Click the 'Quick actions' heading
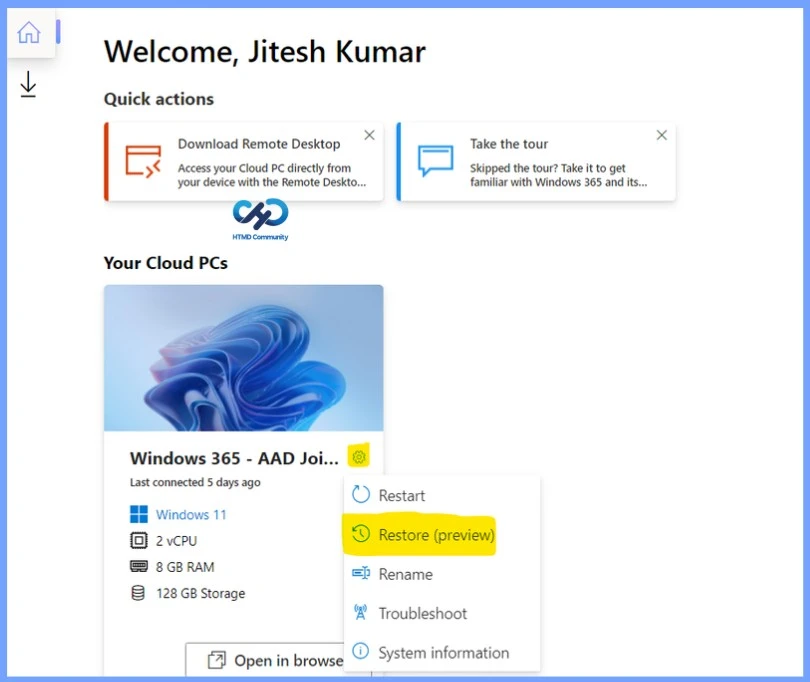The image size is (810, 682). tap(159, 99)
